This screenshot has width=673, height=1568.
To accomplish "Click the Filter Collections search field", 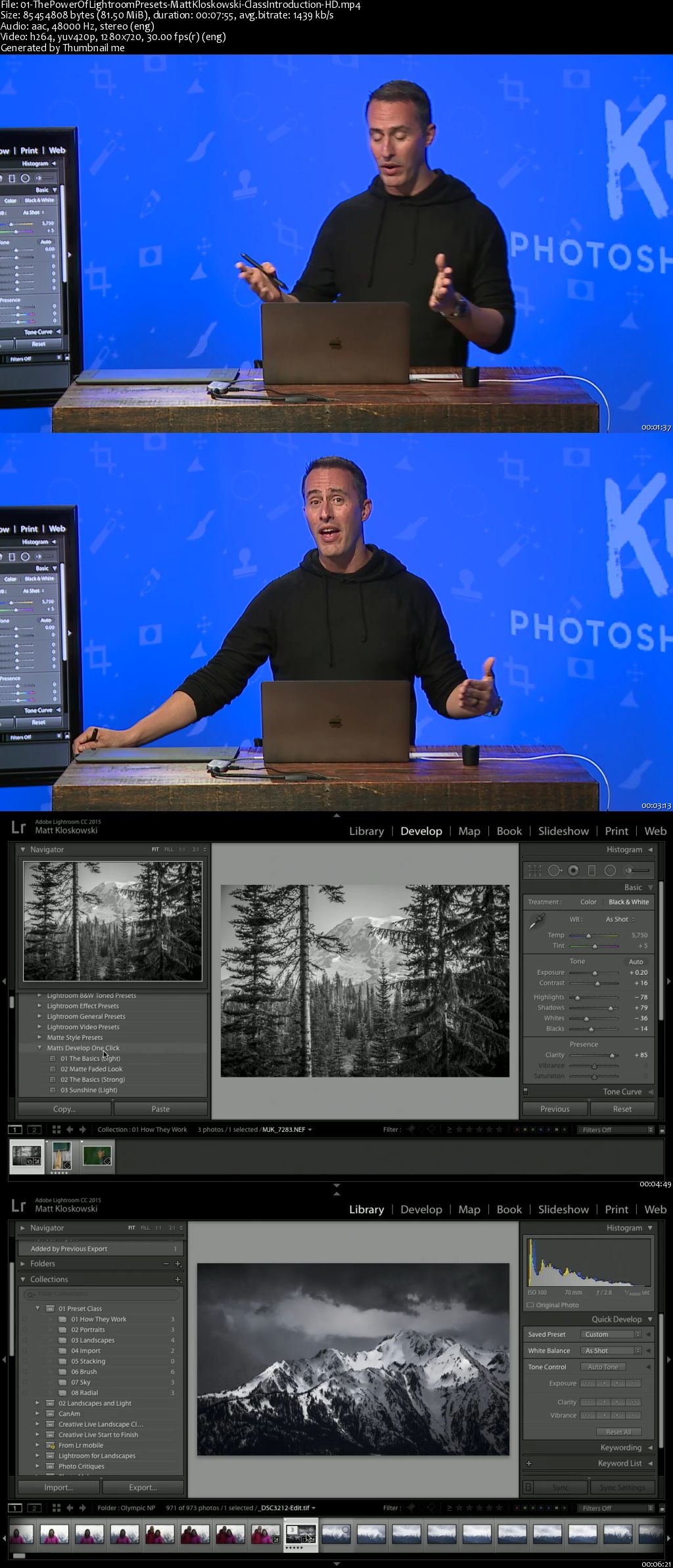I will (101, 1294).
